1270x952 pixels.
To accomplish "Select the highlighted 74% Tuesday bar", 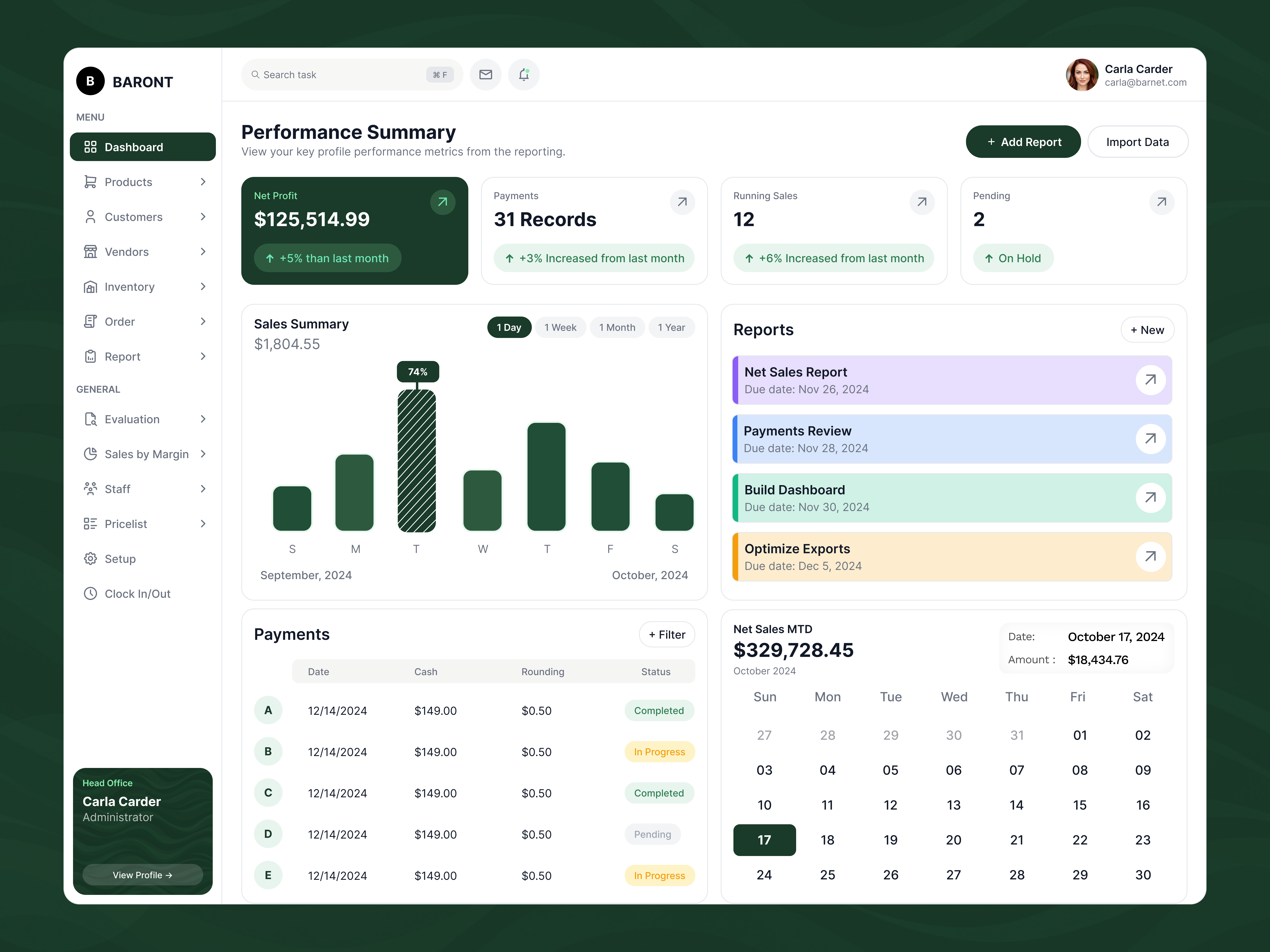I will click(417, 461).
